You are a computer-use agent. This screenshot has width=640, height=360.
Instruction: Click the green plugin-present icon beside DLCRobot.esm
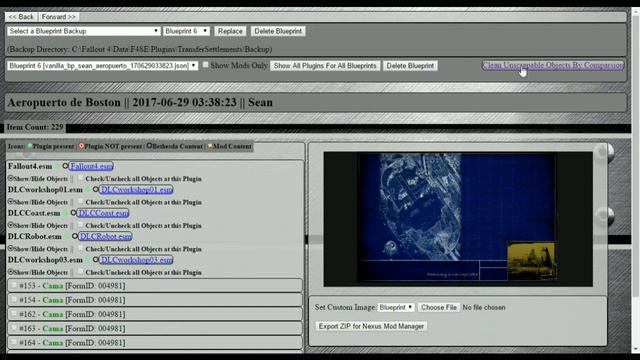tap(67, 236)
